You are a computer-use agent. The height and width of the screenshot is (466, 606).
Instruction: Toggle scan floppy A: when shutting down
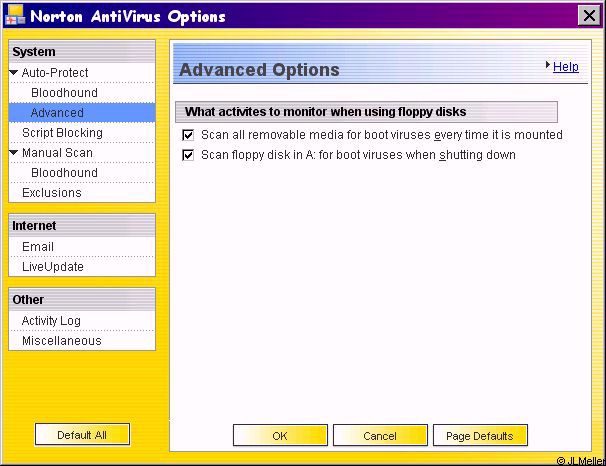click(188, 155)
